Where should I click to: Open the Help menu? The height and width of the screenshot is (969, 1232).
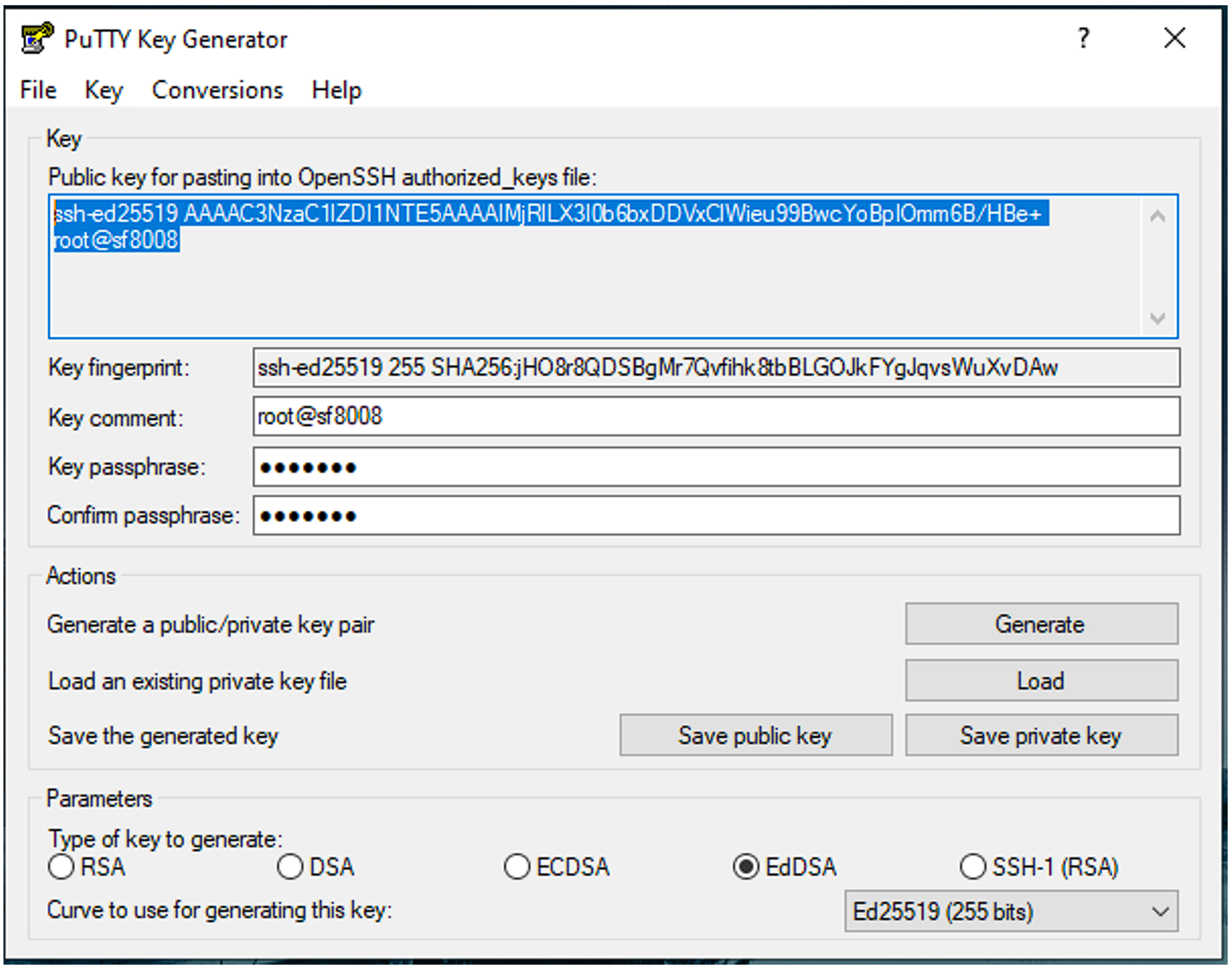point(336,90)
